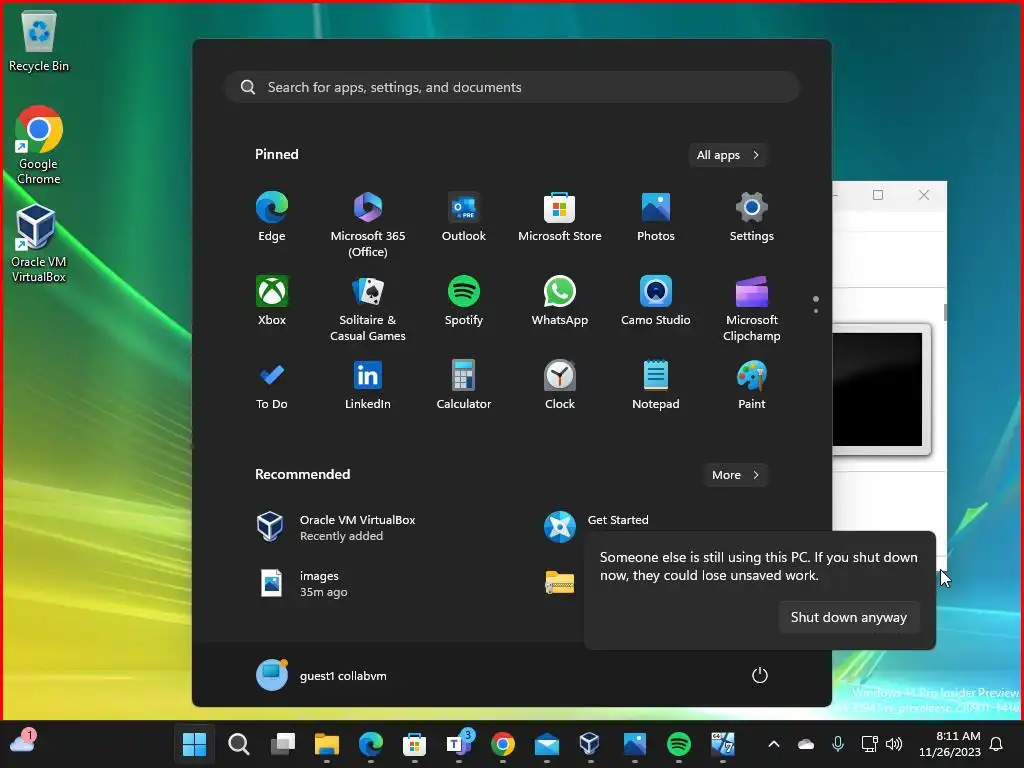This screenshot has height=768, width=1024.
Task: Open Settings from the pinned apps
Action: [752, 217]
